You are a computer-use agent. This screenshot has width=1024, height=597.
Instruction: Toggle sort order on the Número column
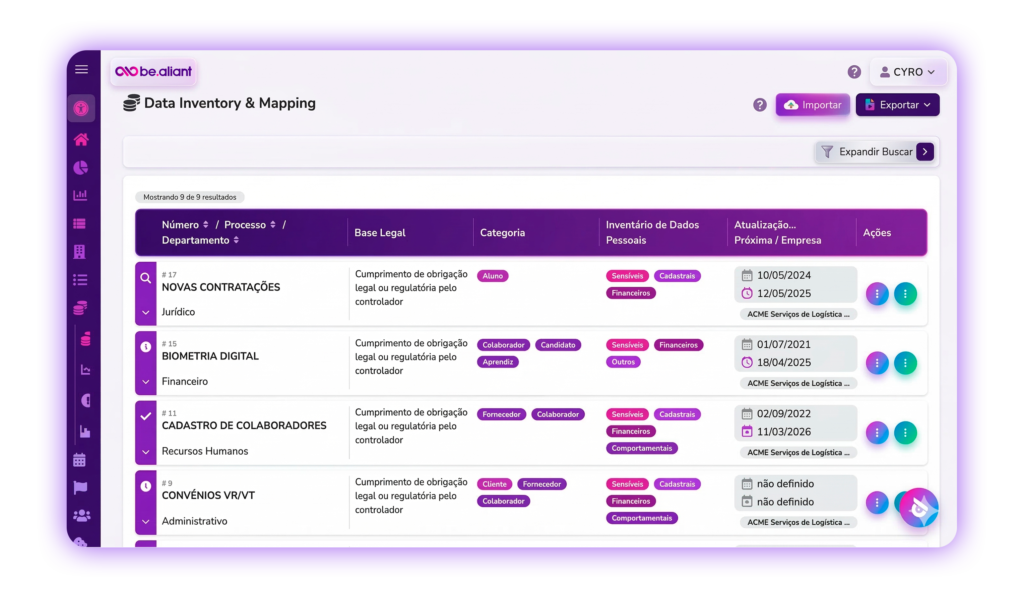[206, 225]
